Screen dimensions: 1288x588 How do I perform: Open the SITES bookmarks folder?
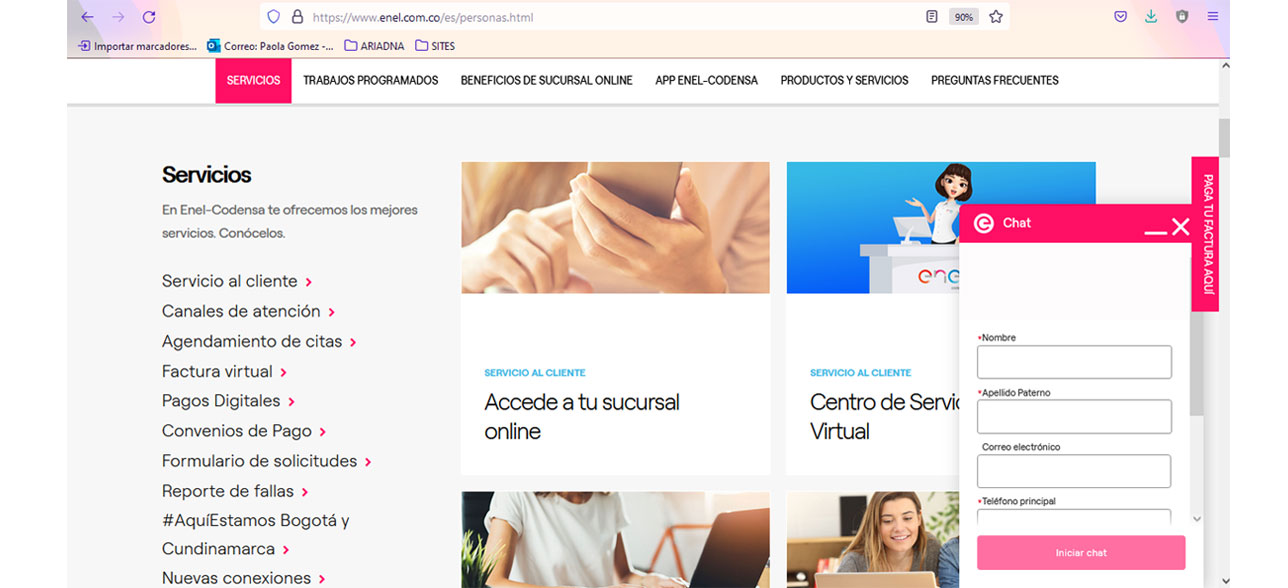[x=435, y=46]
